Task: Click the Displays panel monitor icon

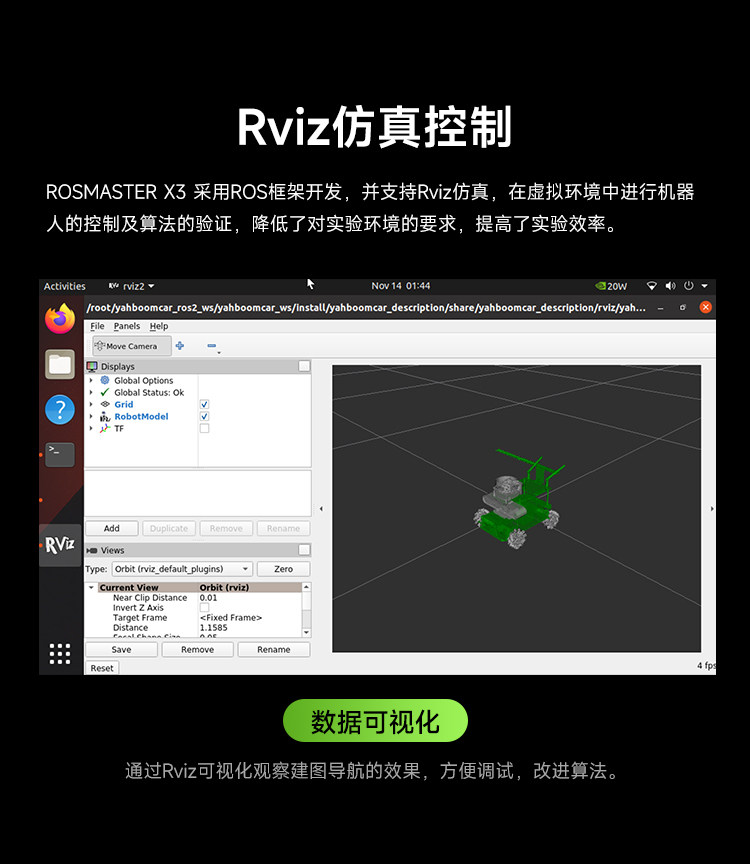Action: pyautogui.click(x=92, y=366)
